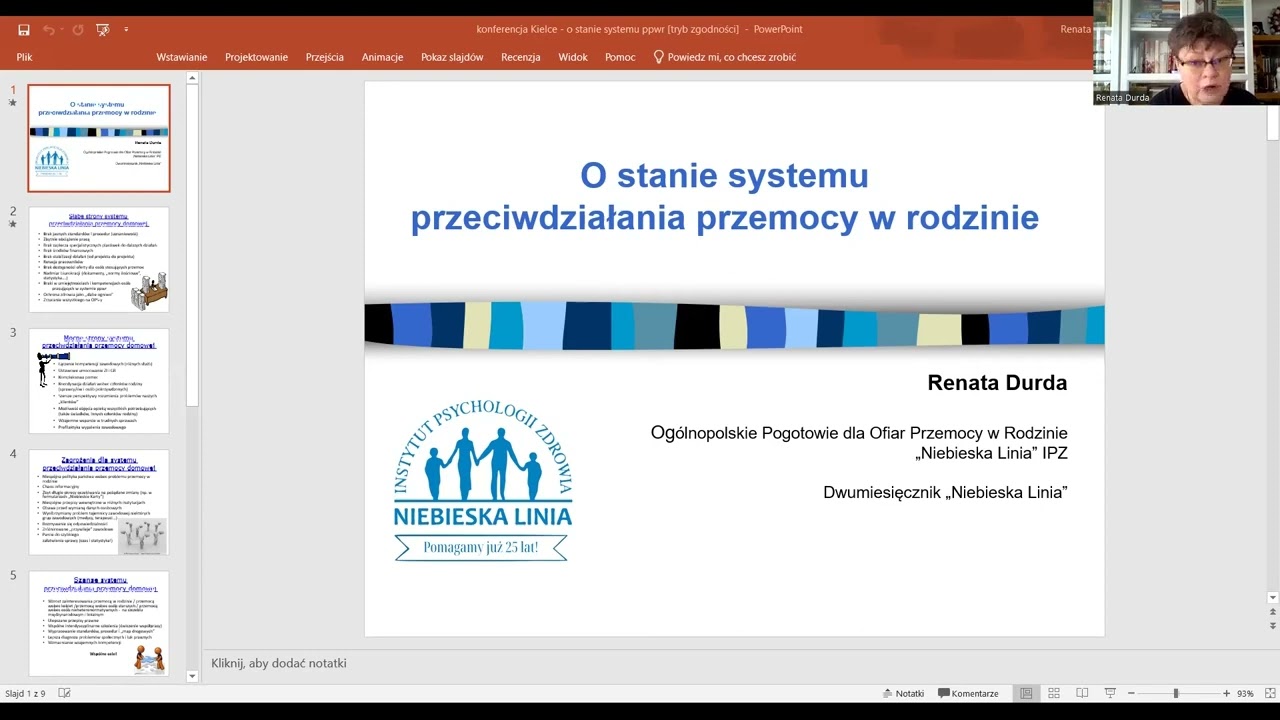
Task: Click the notes area "Kliknij, aby dodać notatki"
Action: pos(279,663)
